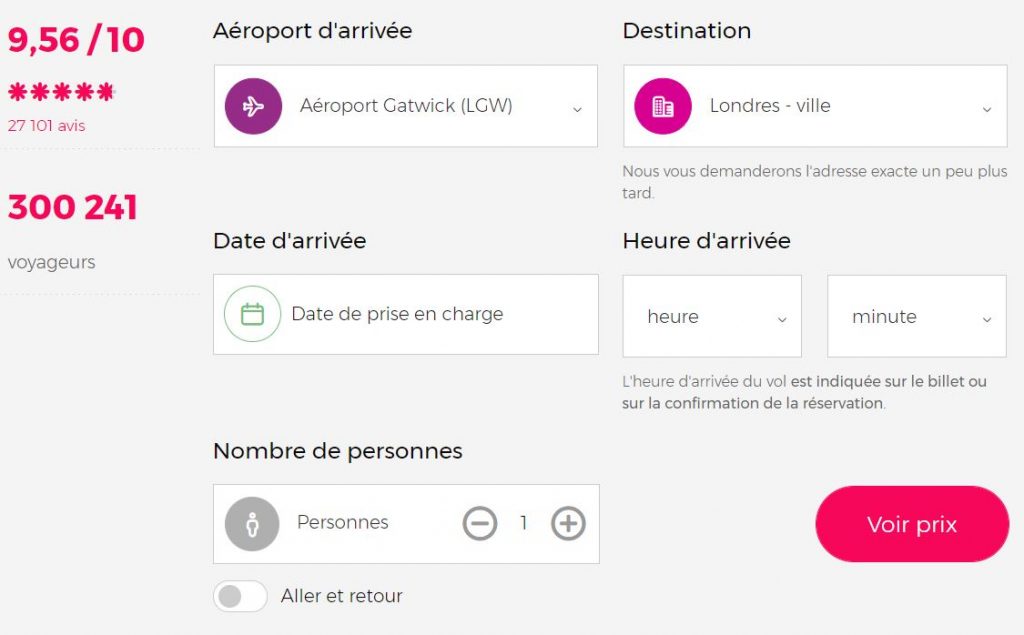The height and width of the screenshot is (635, 1024).
Task: Click the 9,56 /10 rating score
Action: pyautogui.click(x=75, y=40)
